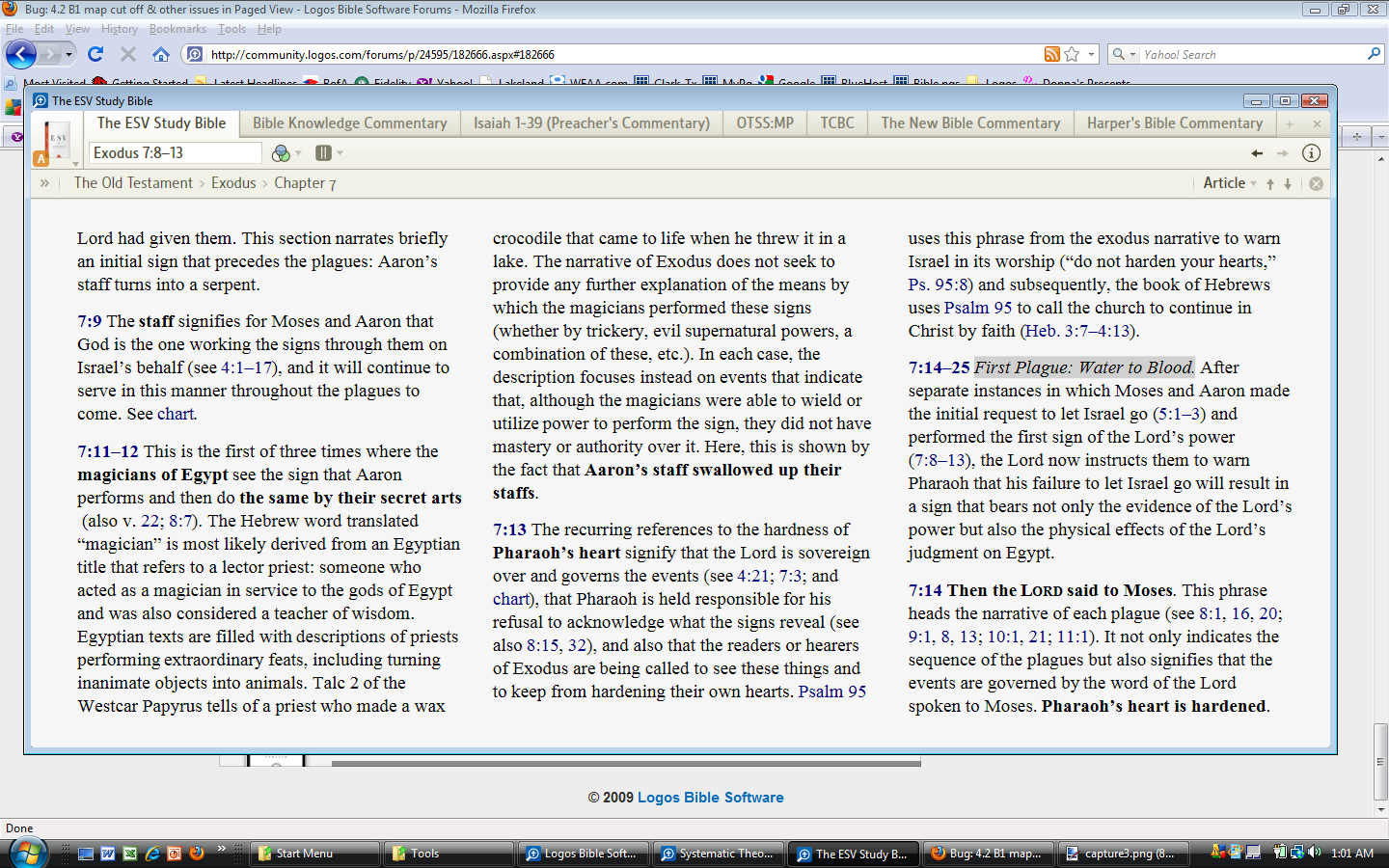The image size is (1389, 868).
Task: Switch to Systematic Theo... taskbar window
Action: point(719,854)
